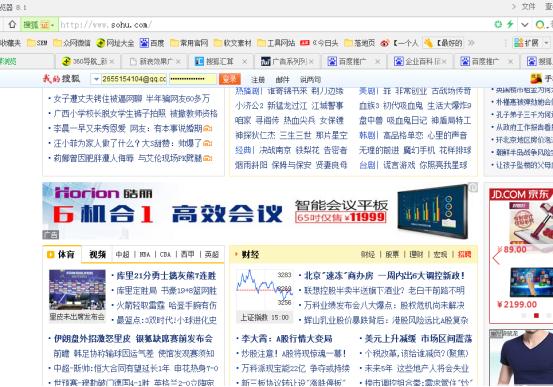Click the masked password field

[x=192, y=79]
